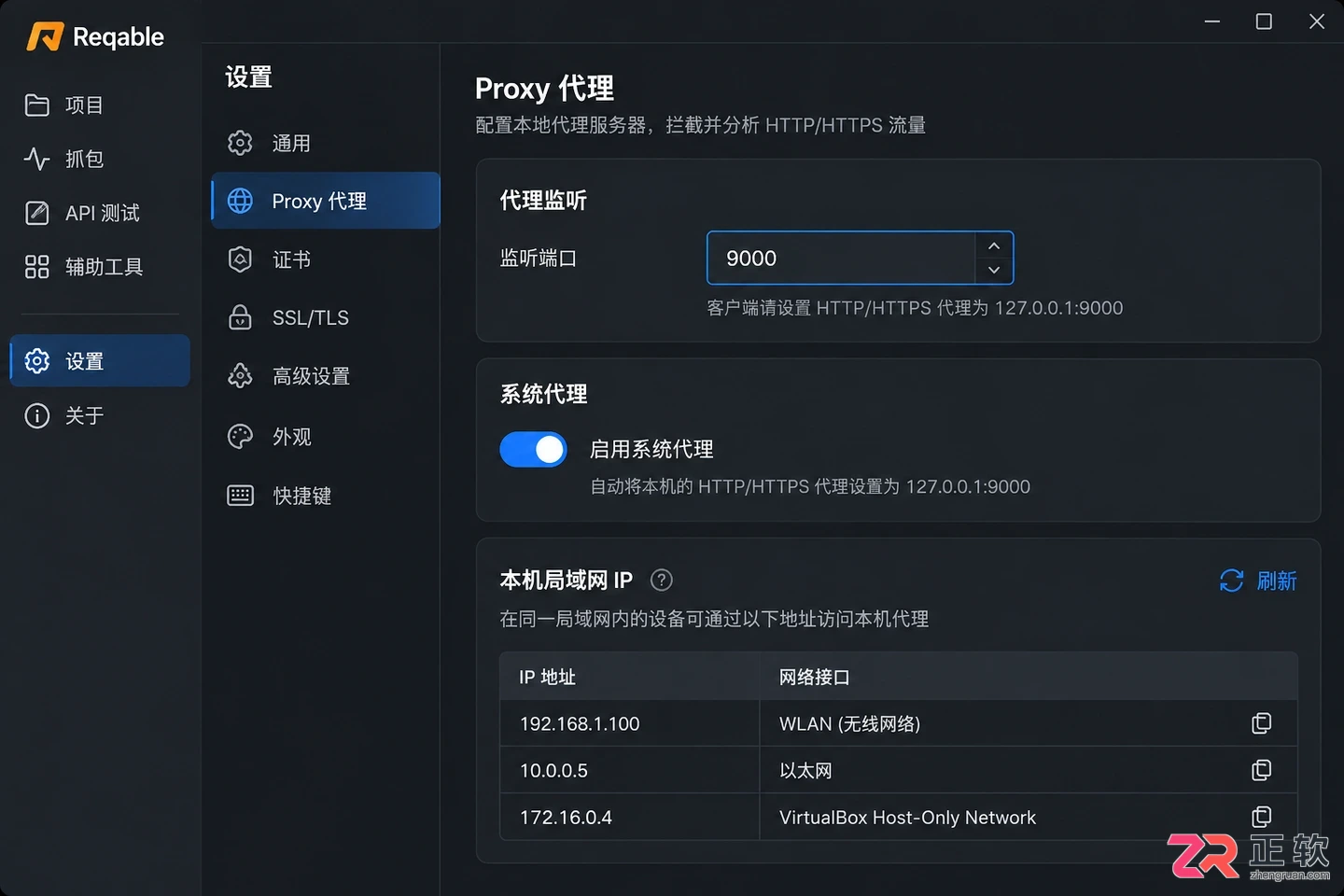Open the Proxy 代理 settings tab
1344x896 pixels.
pos(326,201)
